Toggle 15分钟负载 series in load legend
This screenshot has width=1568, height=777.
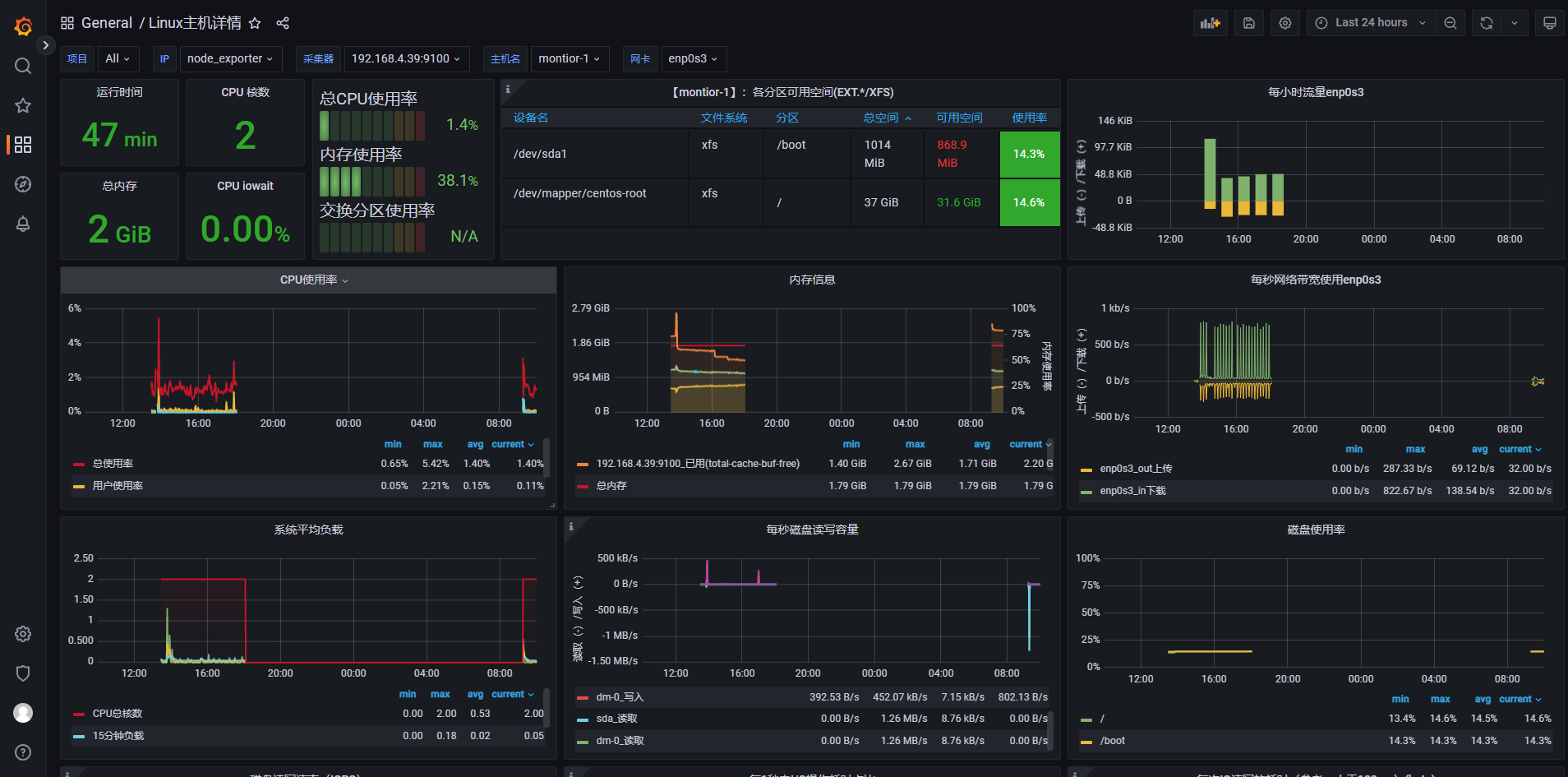pos(118,736)
